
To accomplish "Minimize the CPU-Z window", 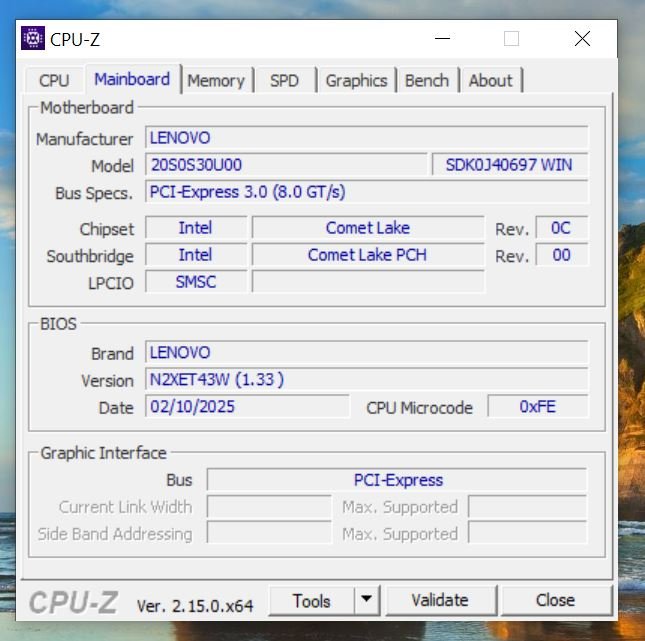I will [x=442, y=39].
